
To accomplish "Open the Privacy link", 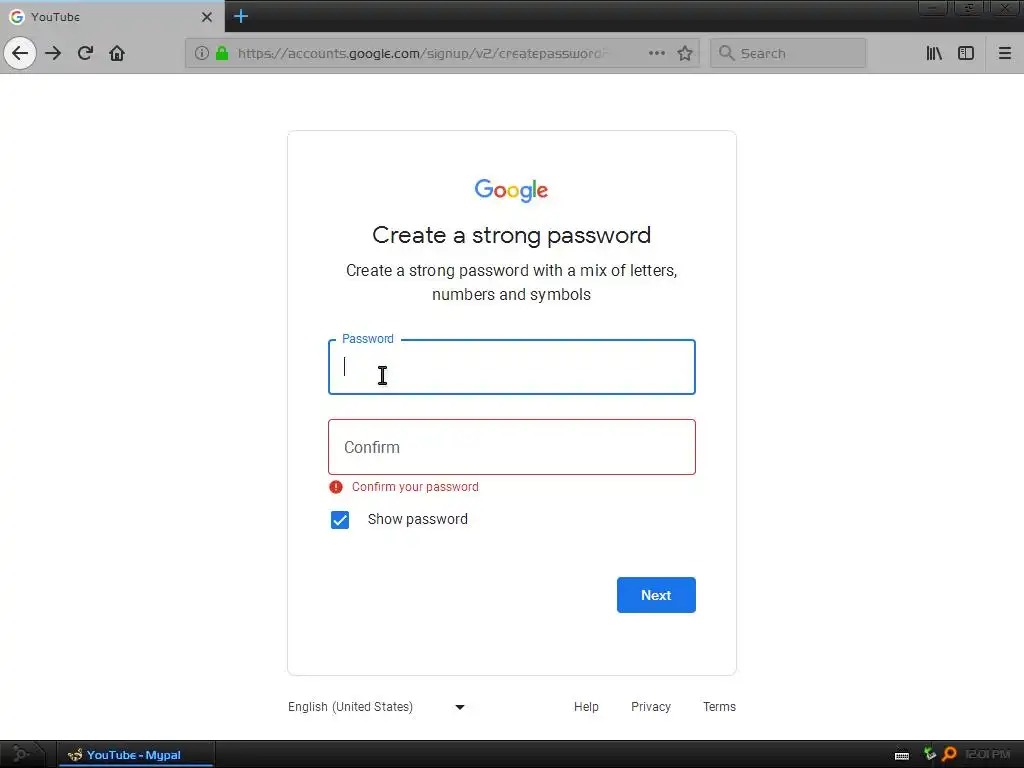I will [650, 707].
